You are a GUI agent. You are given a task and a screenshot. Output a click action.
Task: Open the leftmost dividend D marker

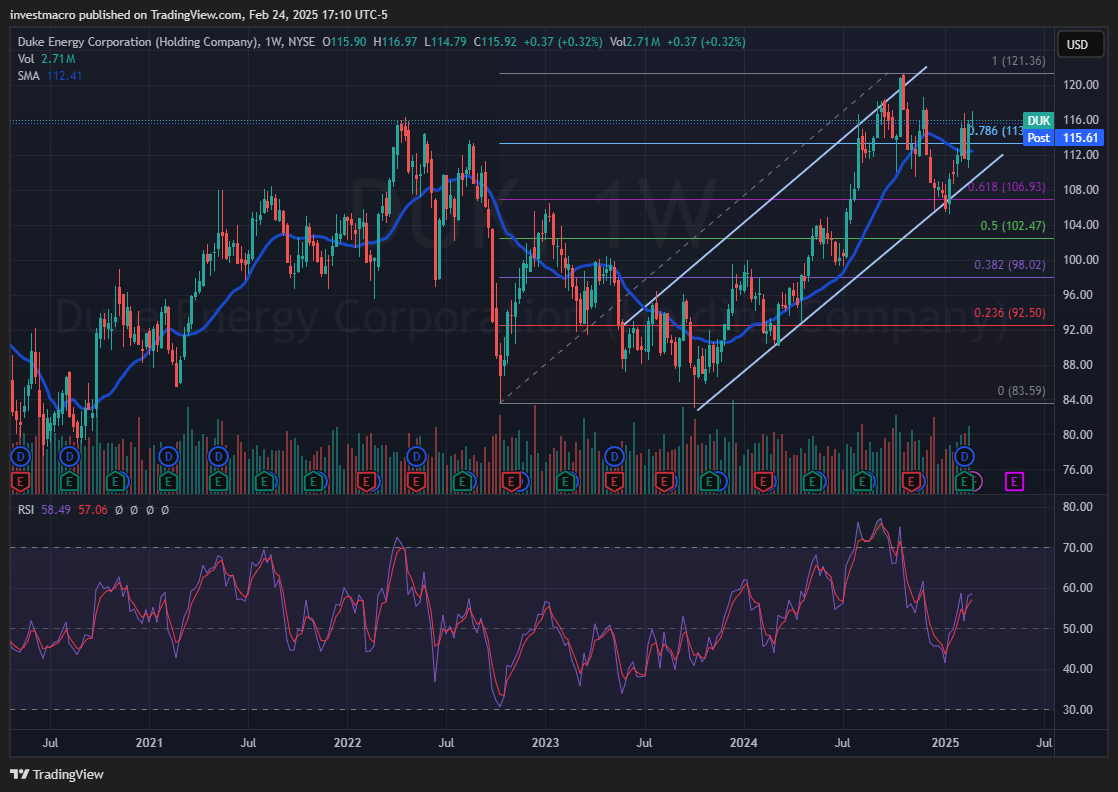pyautogui.click(x=20, y=456)
